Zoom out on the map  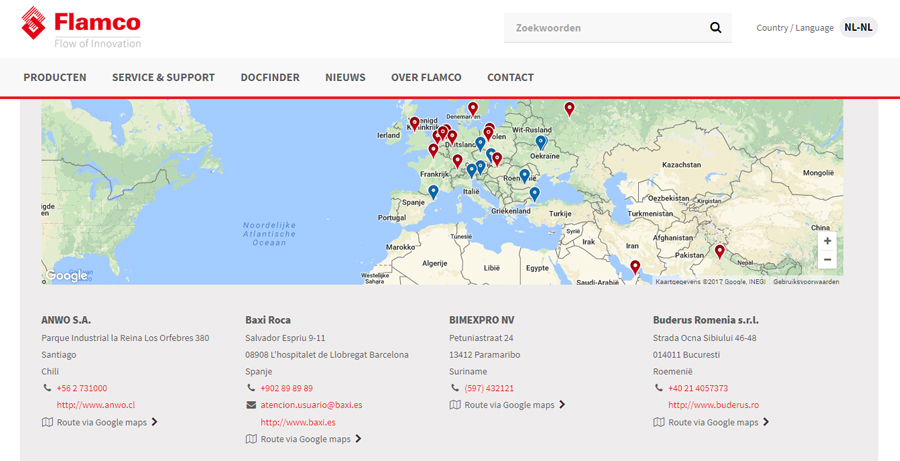[827, 260]
